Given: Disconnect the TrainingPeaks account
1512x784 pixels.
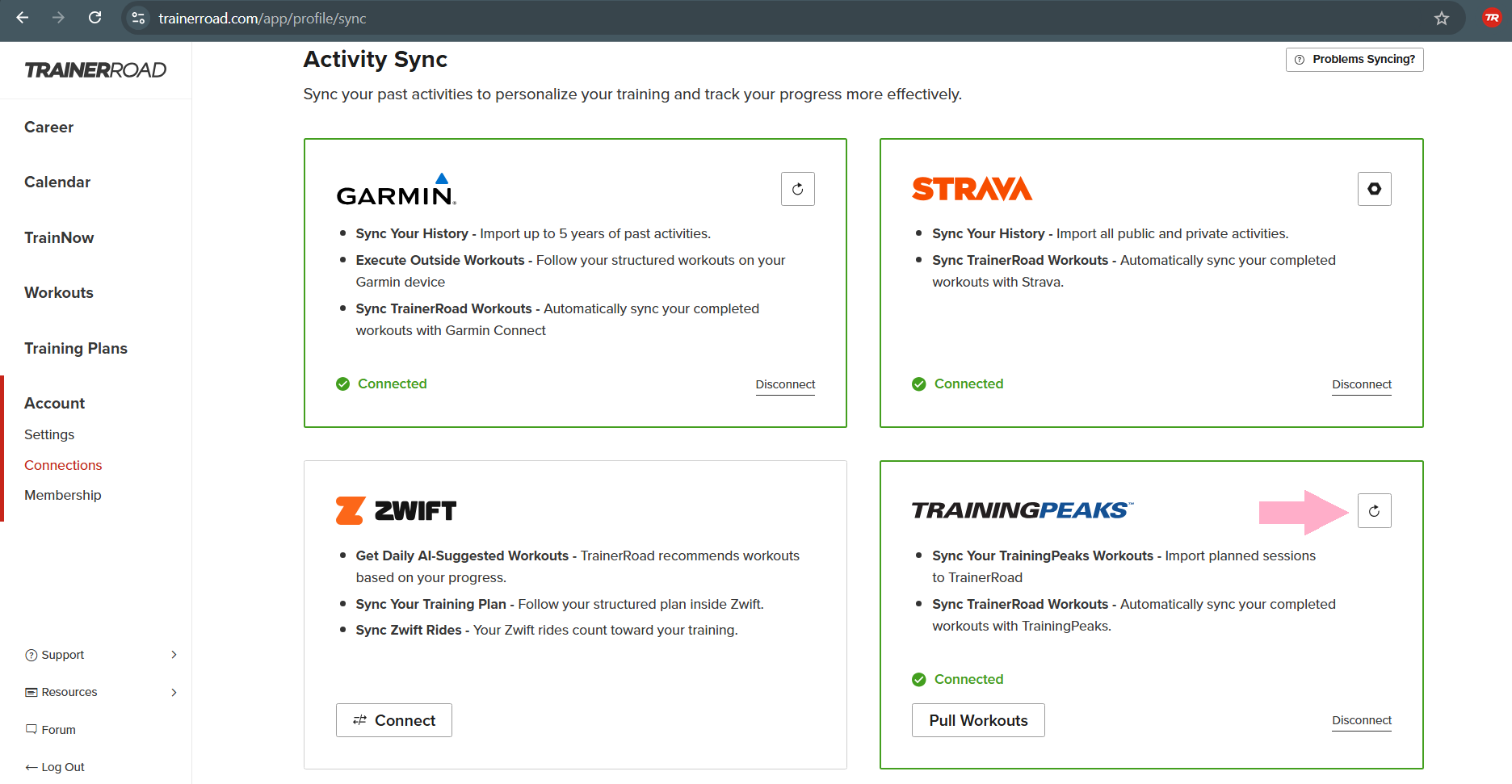Looking at the screenshot, I should (x=1362, y=720).
